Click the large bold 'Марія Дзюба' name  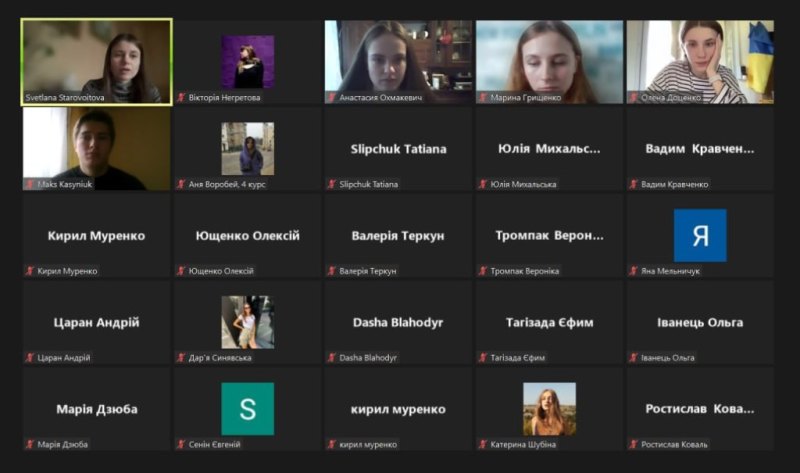[x=97, y=409]
